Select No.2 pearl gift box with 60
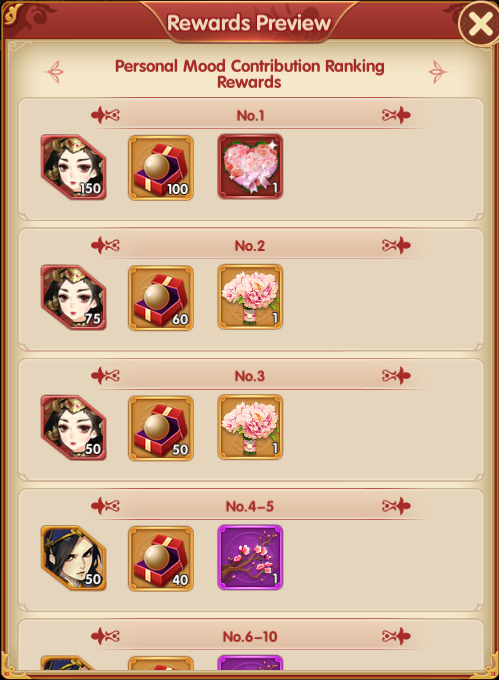Viewport: 500px width, 681px height. tap(161, 298)
